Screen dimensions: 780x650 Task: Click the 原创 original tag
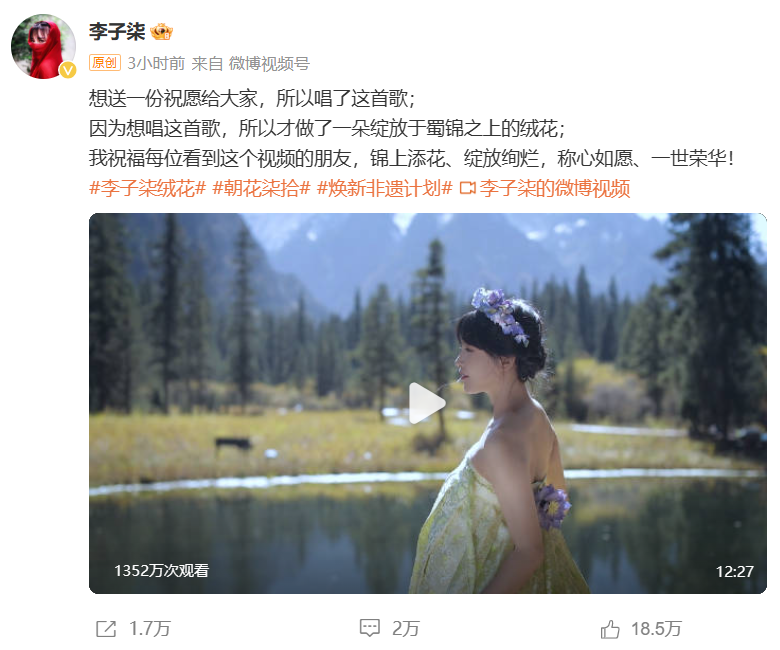click(x=104, y=63)
